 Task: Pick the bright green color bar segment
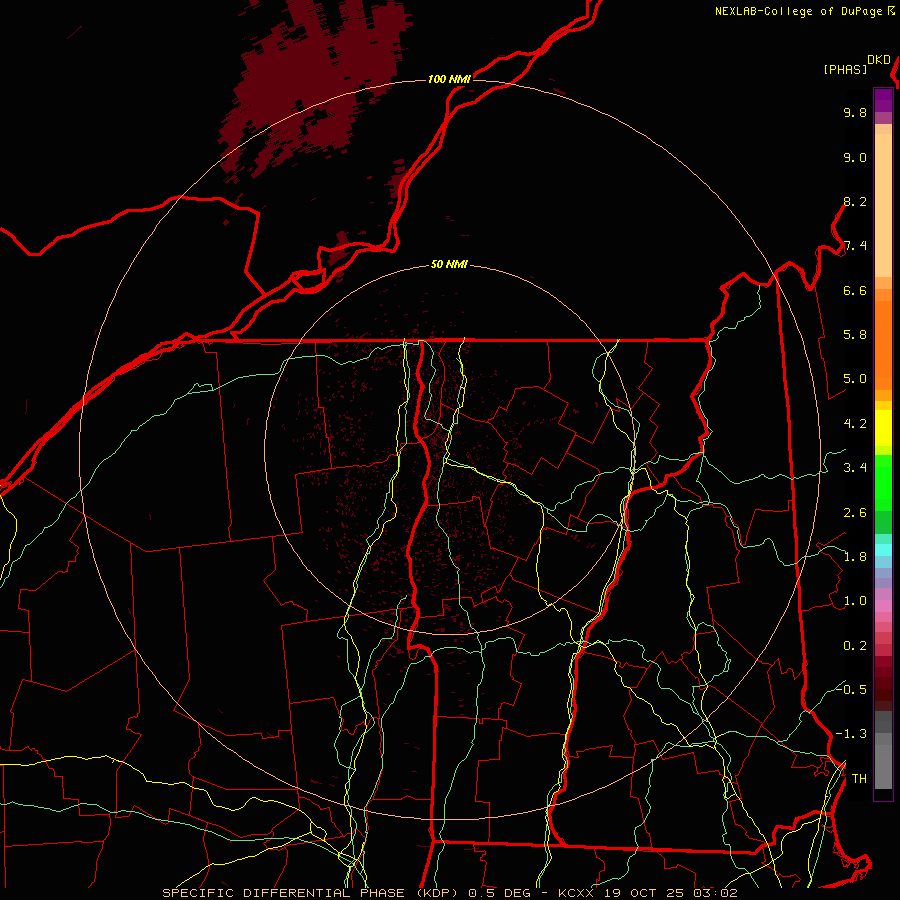pyautogui.click(x=883, y=484)
